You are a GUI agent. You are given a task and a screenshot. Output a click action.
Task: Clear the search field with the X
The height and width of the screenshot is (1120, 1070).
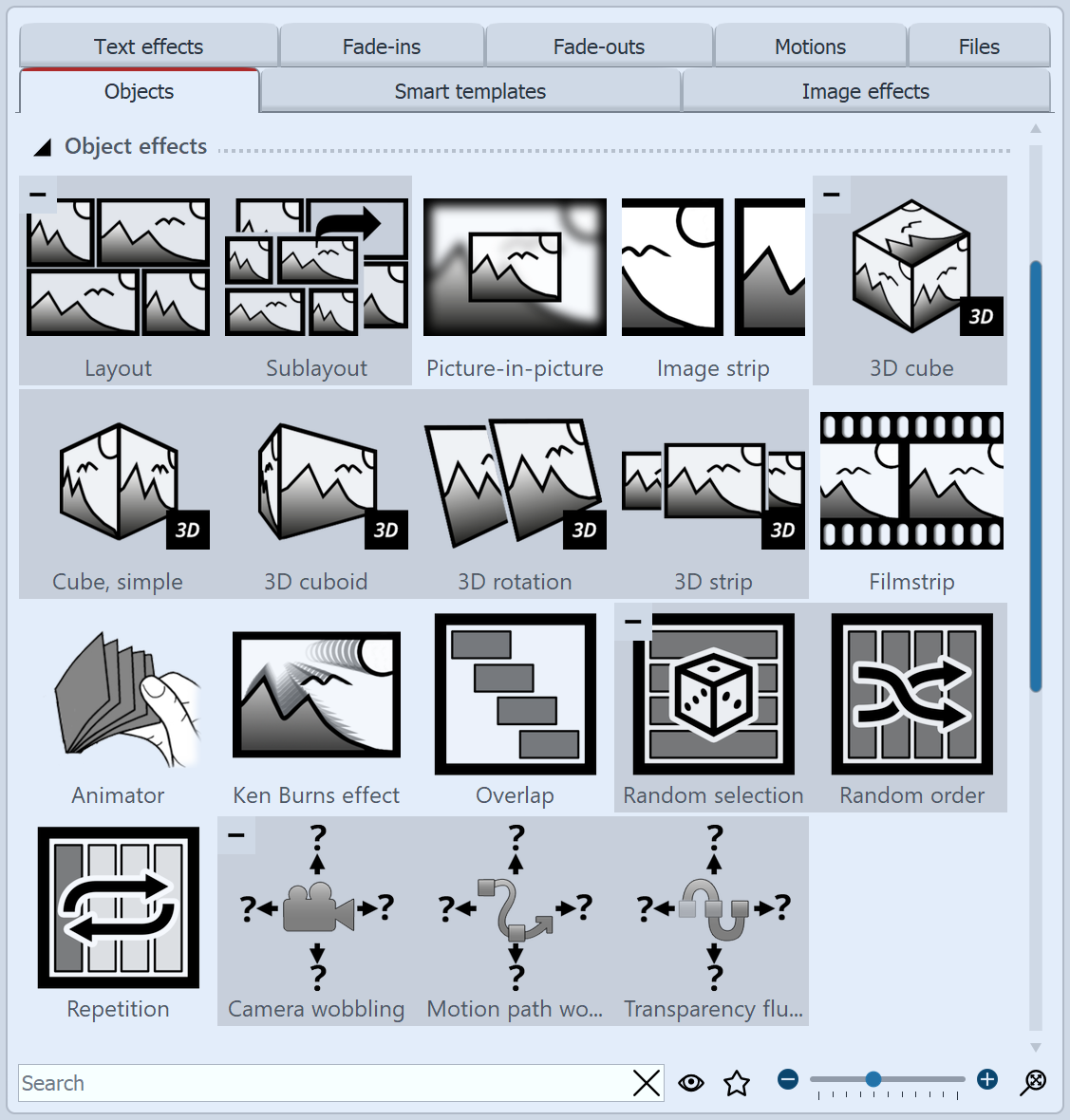click(647, 1082)
